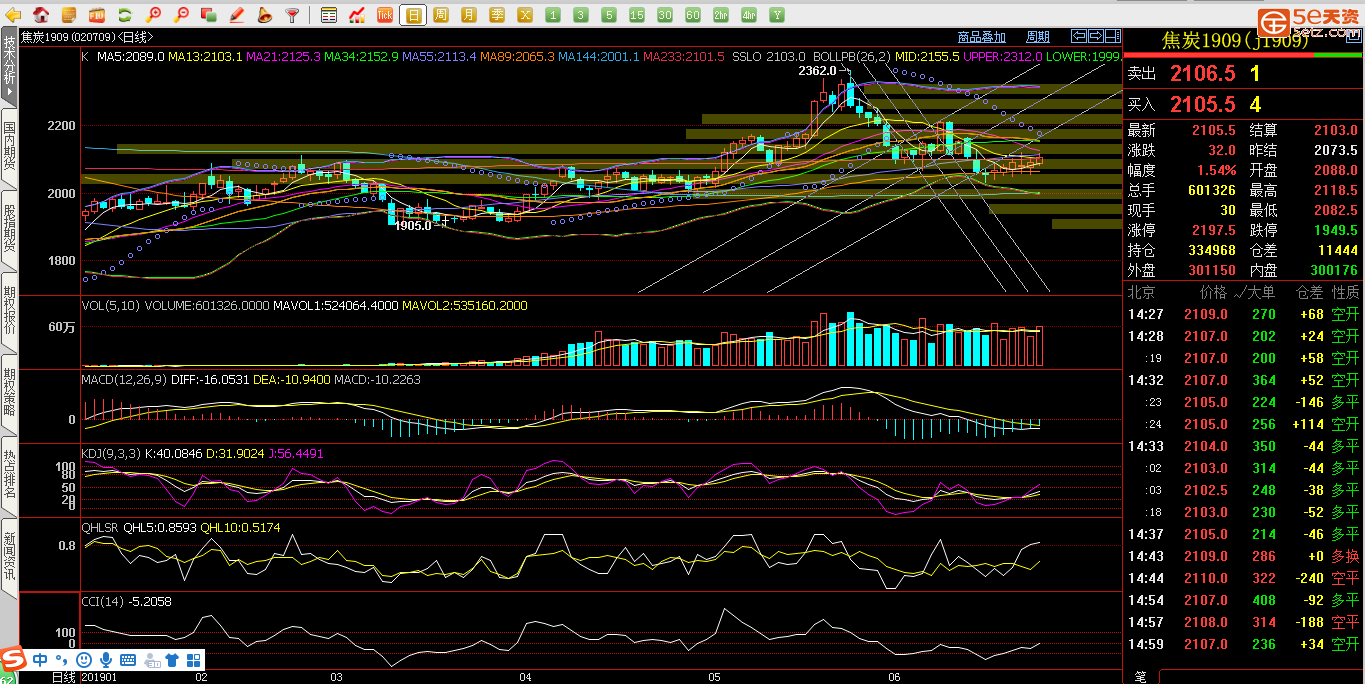Switch to 5-minute period
This screenshot has width=1365, height=684.
point(609,15)
